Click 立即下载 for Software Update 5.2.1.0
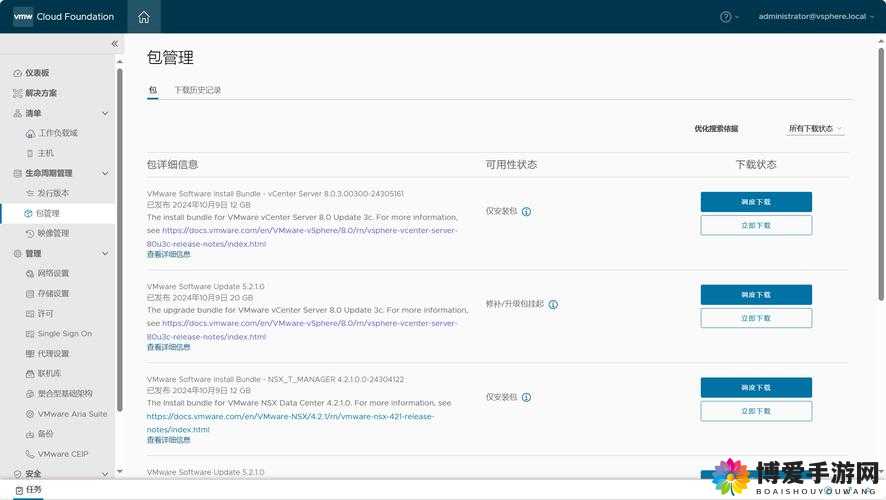This screenshot has height=500, width=886. tap(756, 318)
